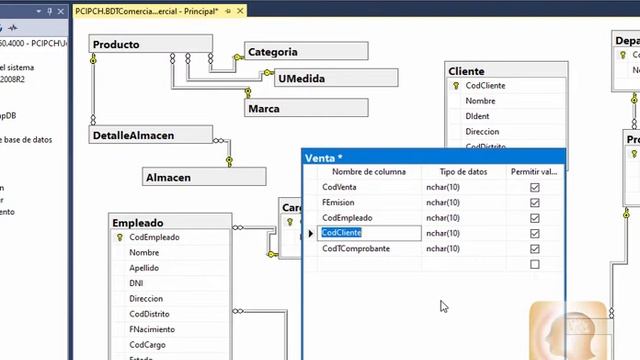Select the Marca table in diagram

coord(306,108)
